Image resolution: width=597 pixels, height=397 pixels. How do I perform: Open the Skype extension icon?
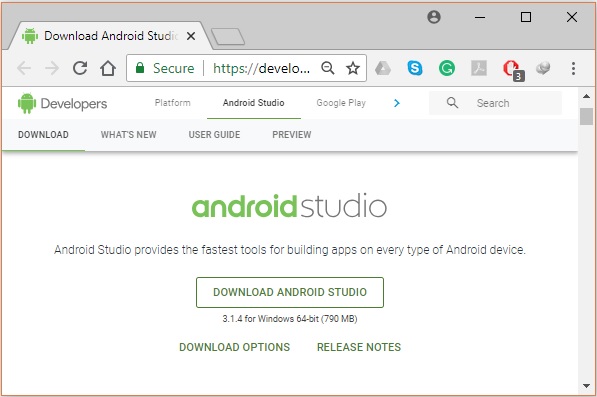point(415,69)
